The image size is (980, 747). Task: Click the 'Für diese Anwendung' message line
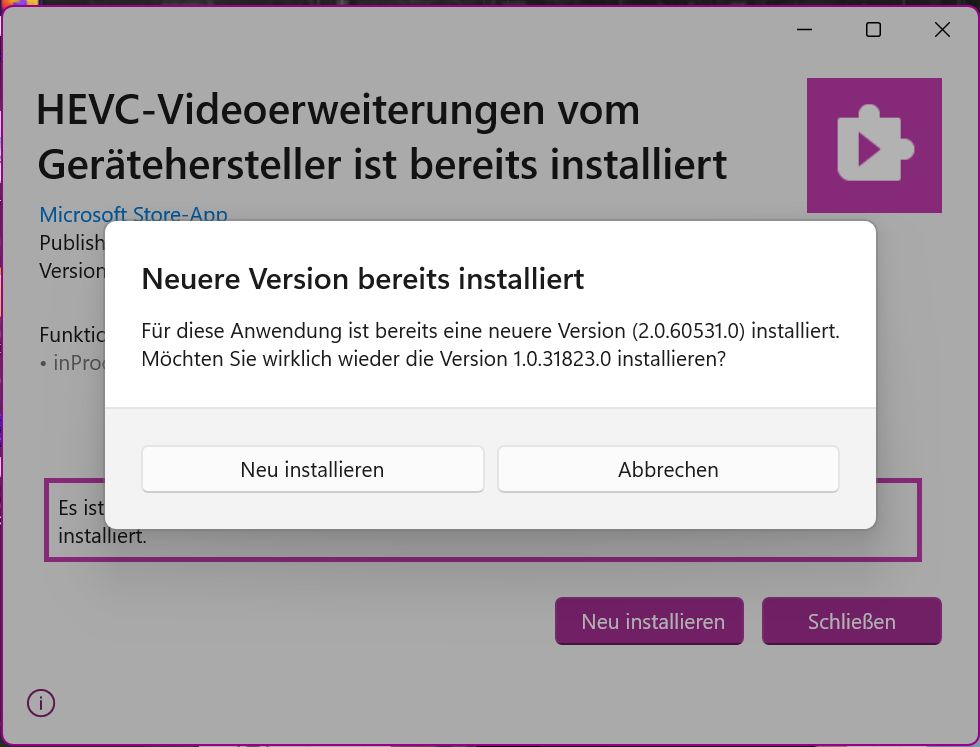tap(491, 331)
